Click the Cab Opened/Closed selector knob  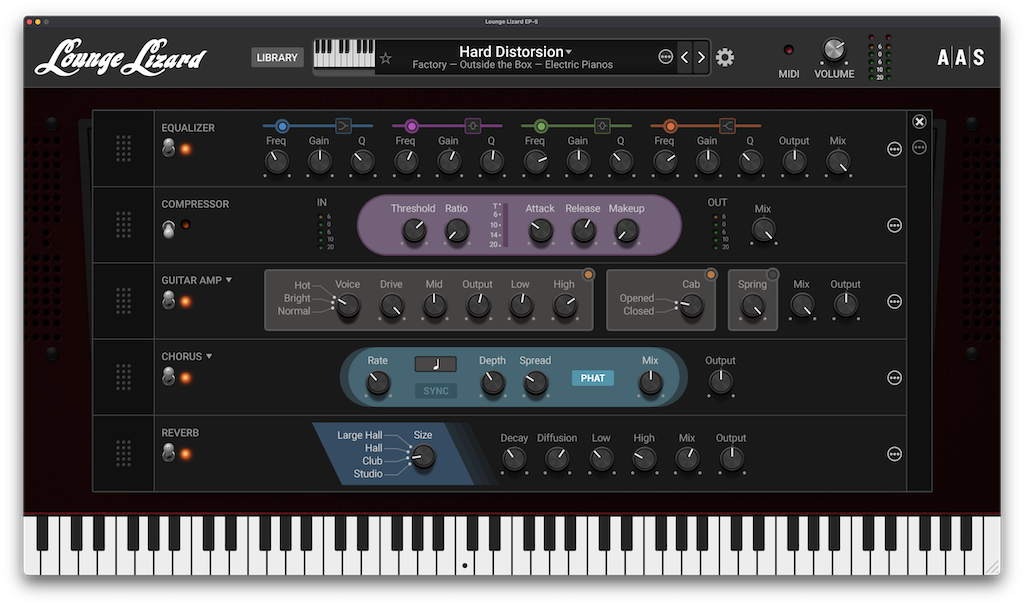tap(691, 306)
